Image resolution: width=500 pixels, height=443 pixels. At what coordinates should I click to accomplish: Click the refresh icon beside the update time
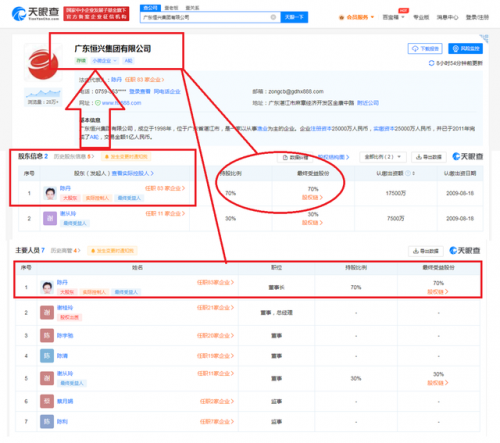[431, 63]
